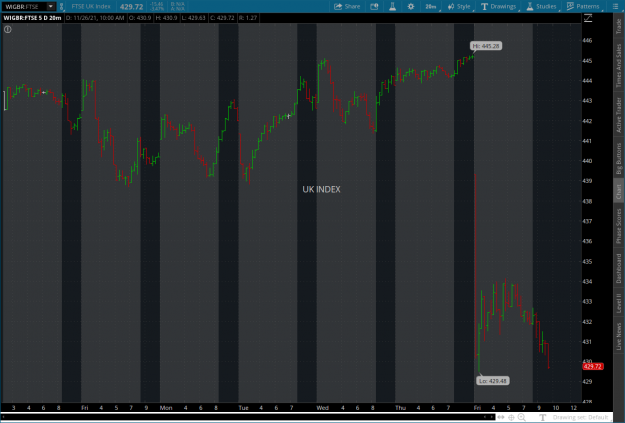
Task: Click the WIGBR:FTSE symbol input field
Action: click(x=24, y=6)
